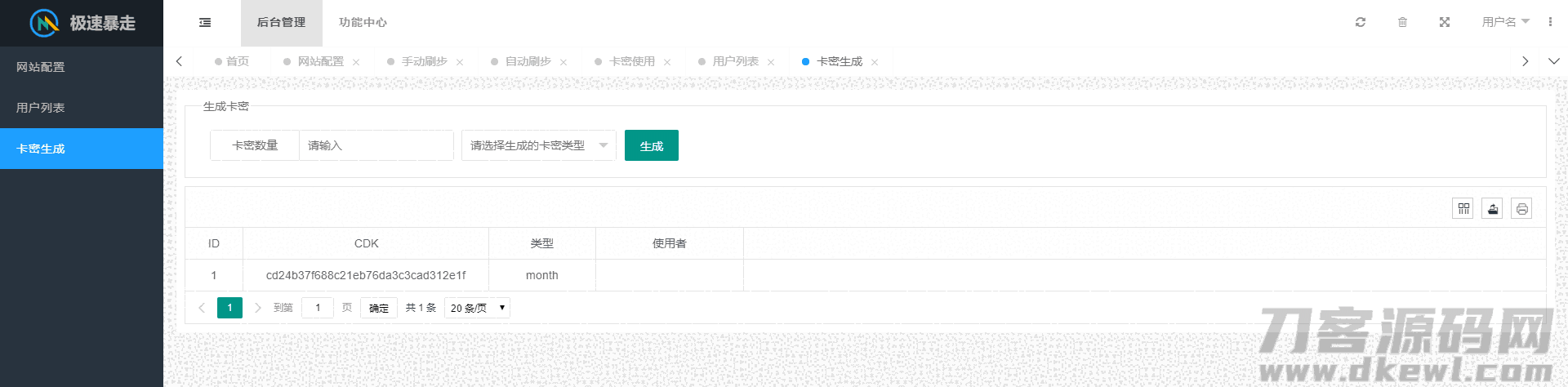Click the 确定 pagination button
The width and height of the screenshot is (1568, 387).
[379, 308]
